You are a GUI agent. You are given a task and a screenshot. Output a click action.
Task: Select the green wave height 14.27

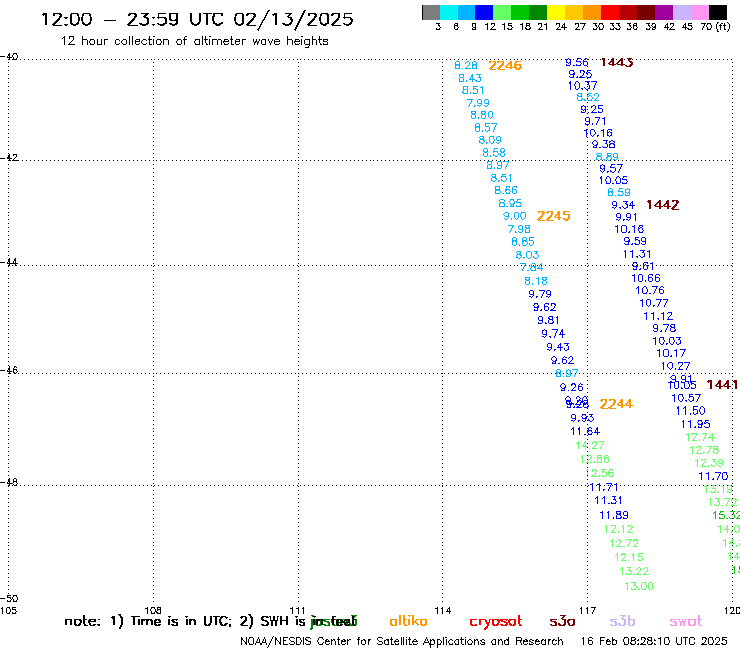pyautogui.click(x=589, y=445)
